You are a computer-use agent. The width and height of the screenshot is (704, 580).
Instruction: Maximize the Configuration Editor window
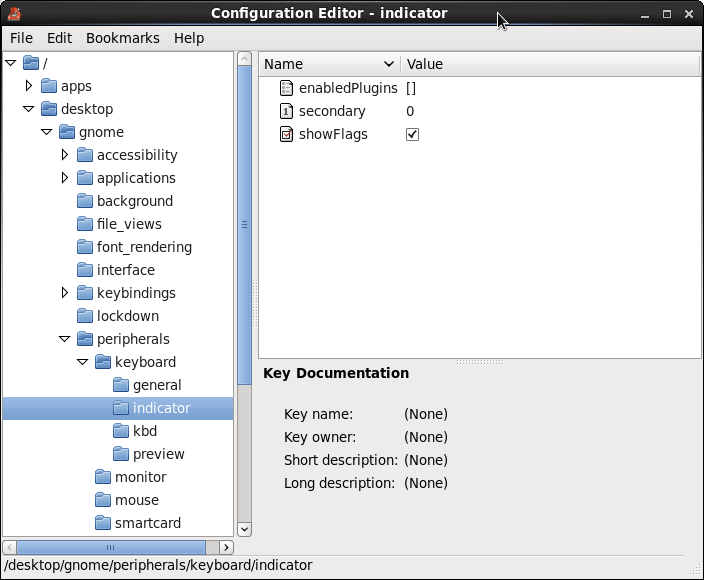point(667,14)
